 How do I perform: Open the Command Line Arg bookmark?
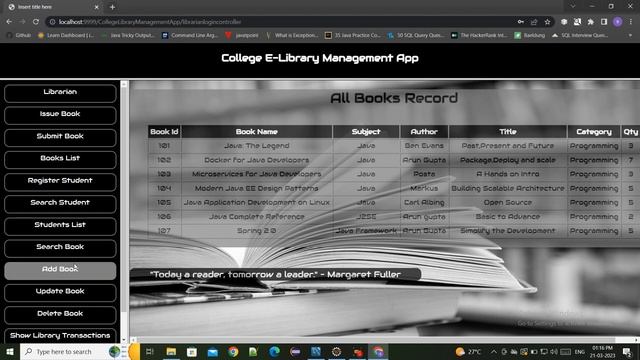190,36
